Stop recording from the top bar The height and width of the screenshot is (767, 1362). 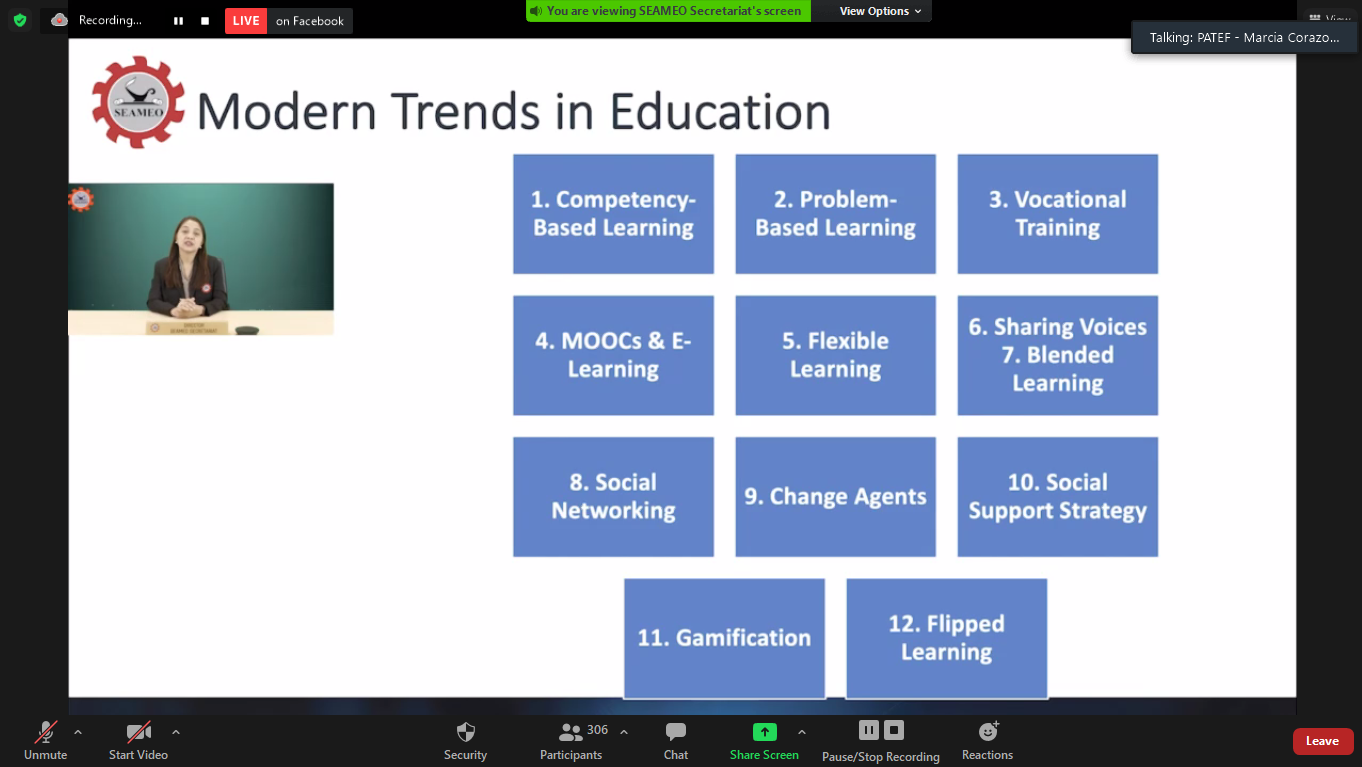pyautogui.click(x=205, y=20)
